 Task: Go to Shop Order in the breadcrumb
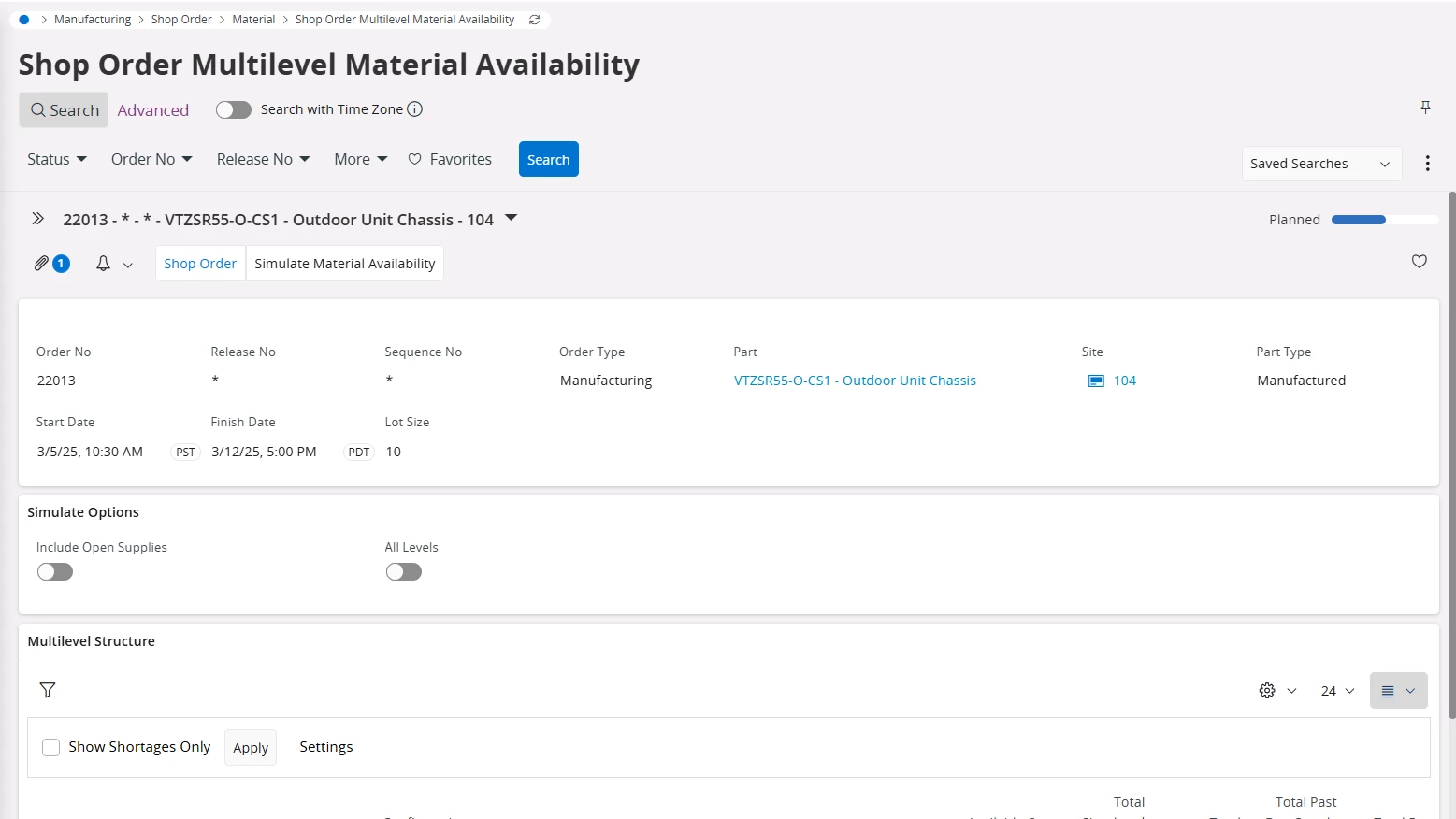[x=181, y=20]
